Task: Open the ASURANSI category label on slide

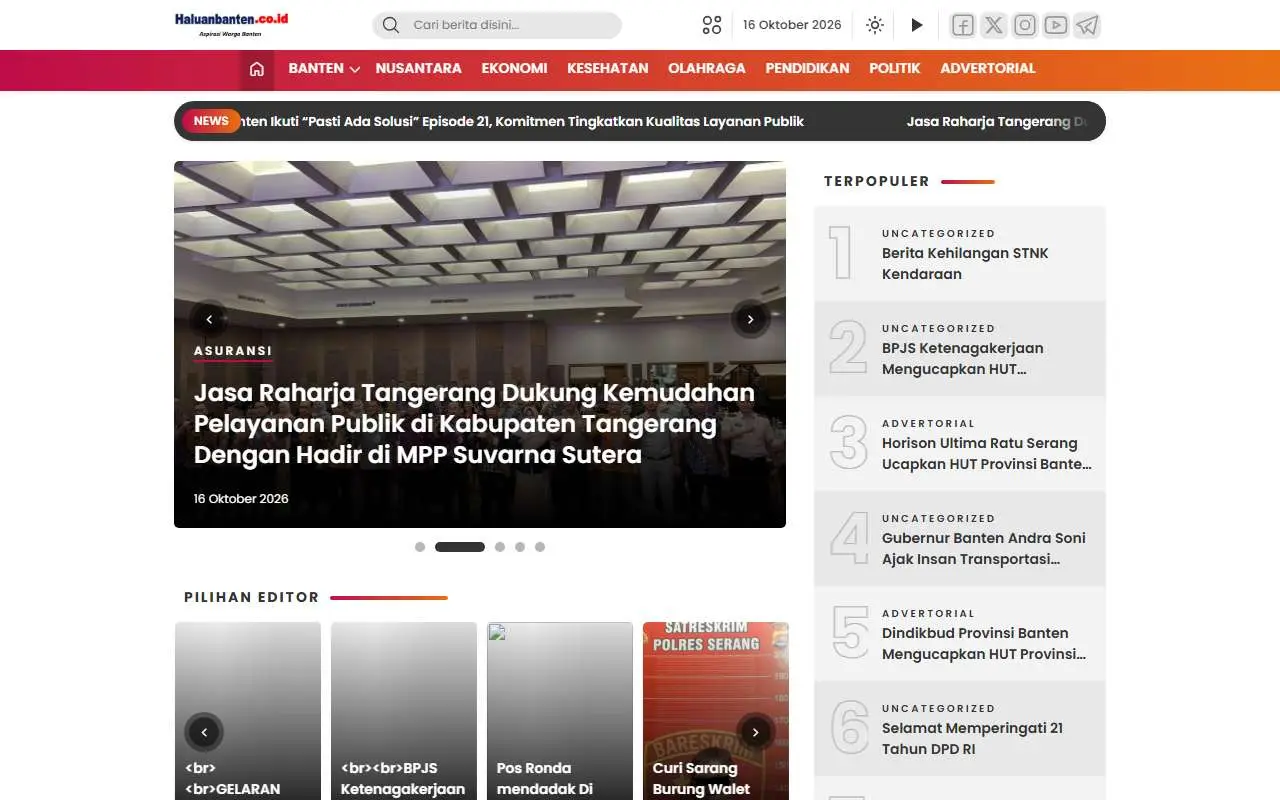Action: click(233, 351)
